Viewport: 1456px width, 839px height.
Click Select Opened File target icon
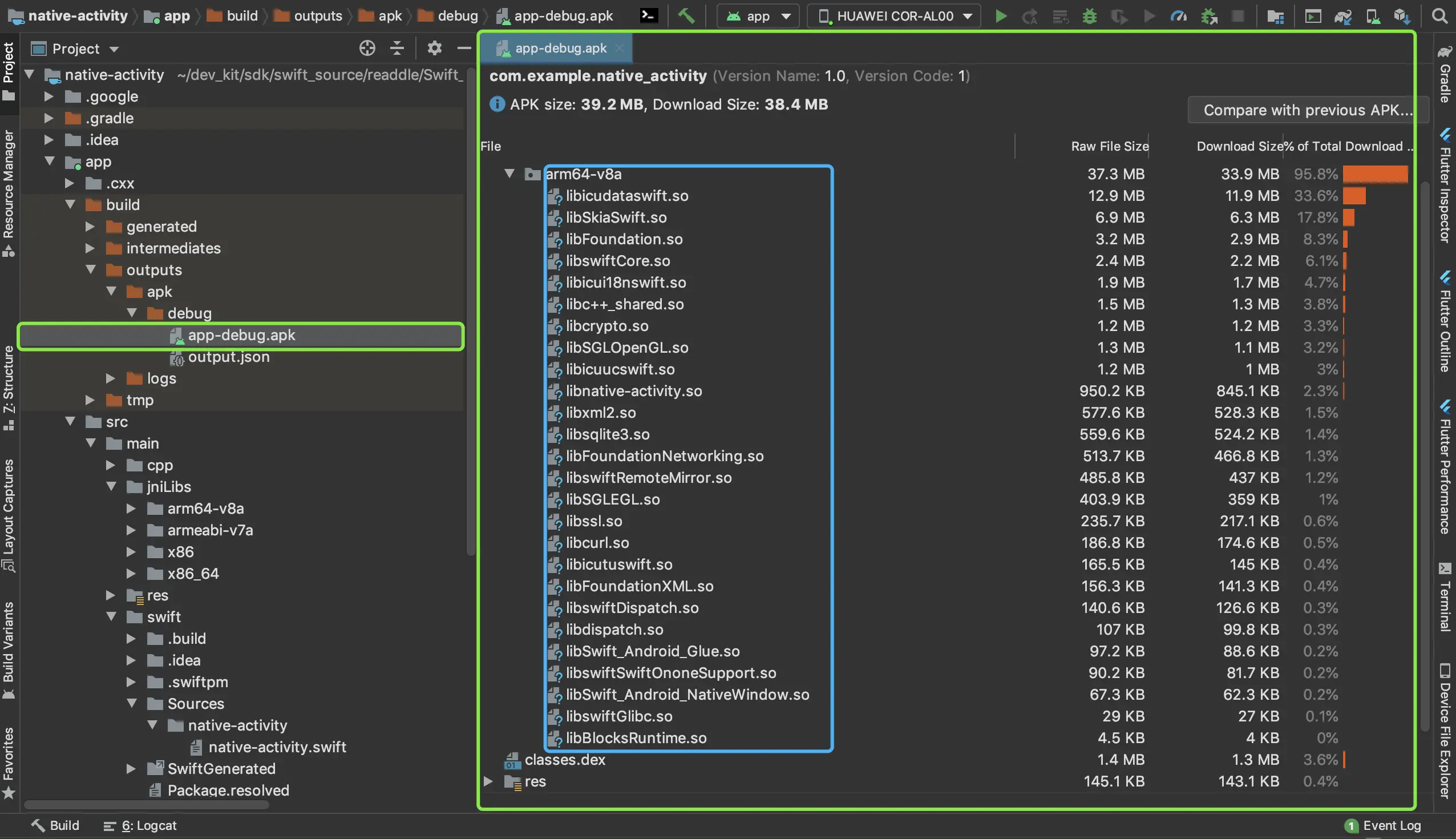tap(367, 48)
